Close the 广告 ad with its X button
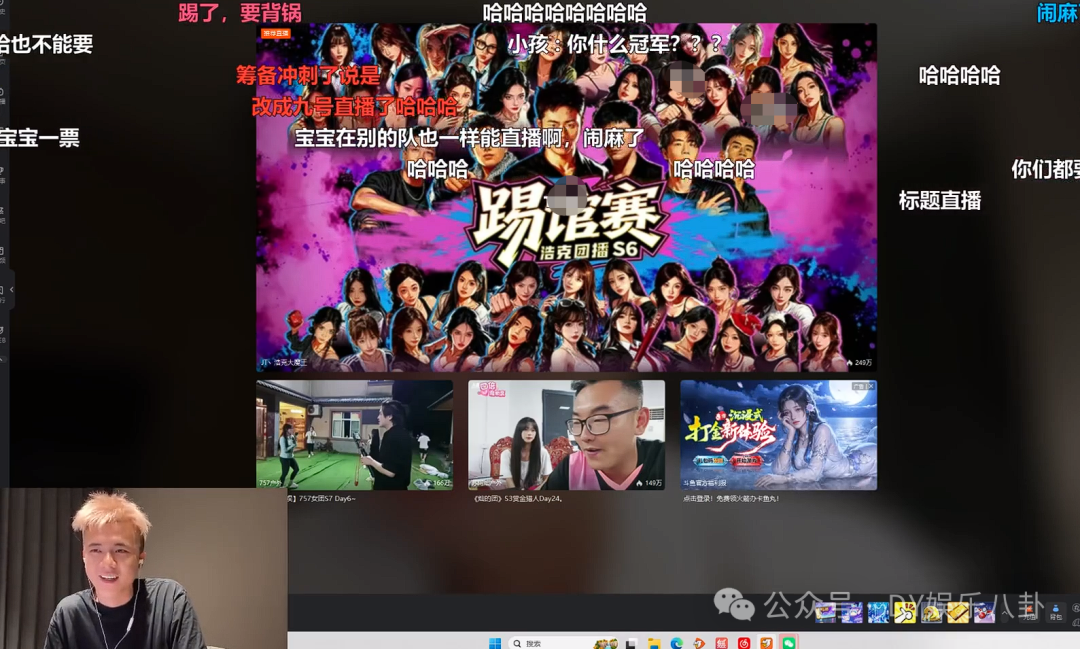Screen dimensions: 1080x649 point(871,387)
